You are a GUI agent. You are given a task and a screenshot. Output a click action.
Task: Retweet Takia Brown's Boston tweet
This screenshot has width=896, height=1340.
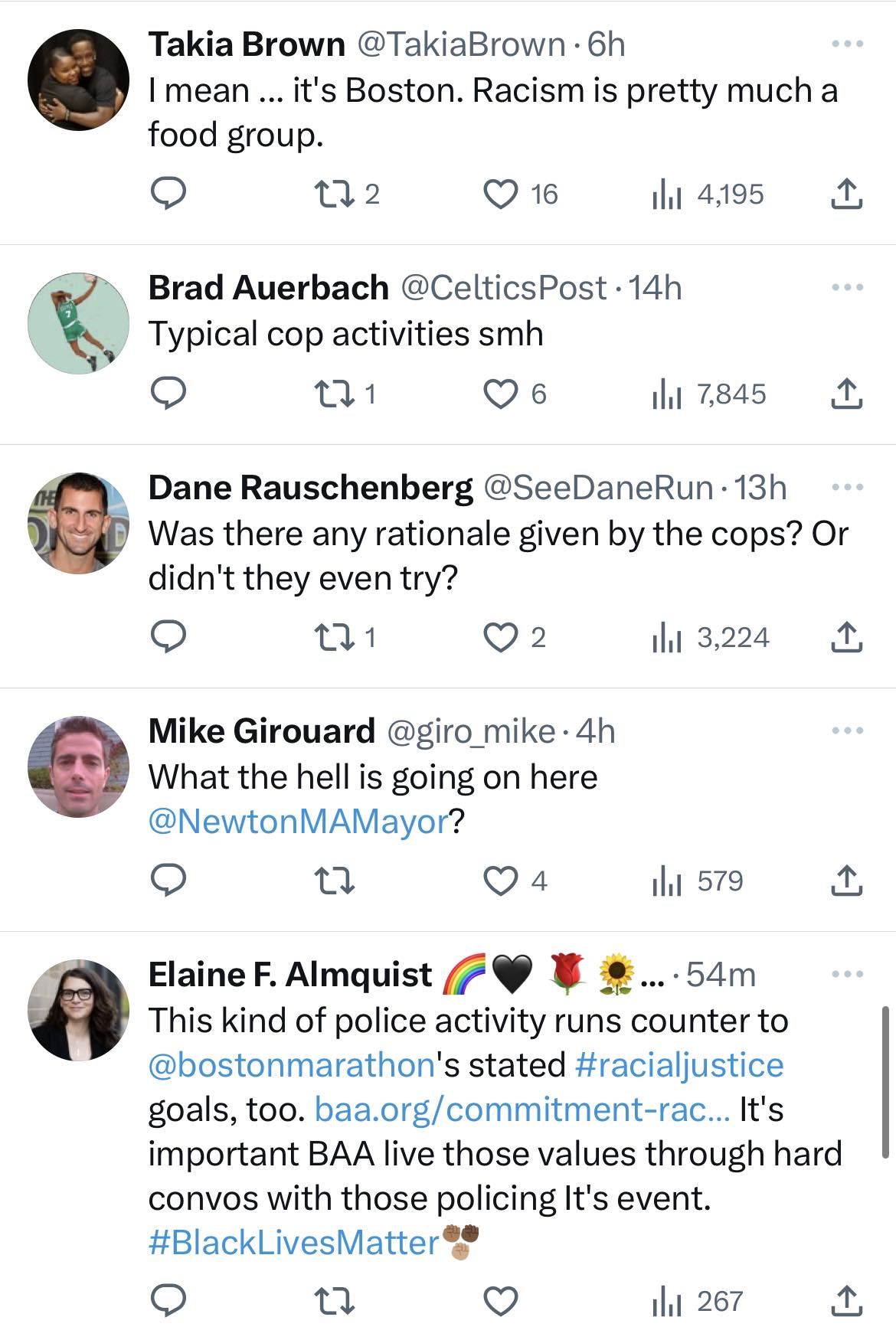pos(336,194)
